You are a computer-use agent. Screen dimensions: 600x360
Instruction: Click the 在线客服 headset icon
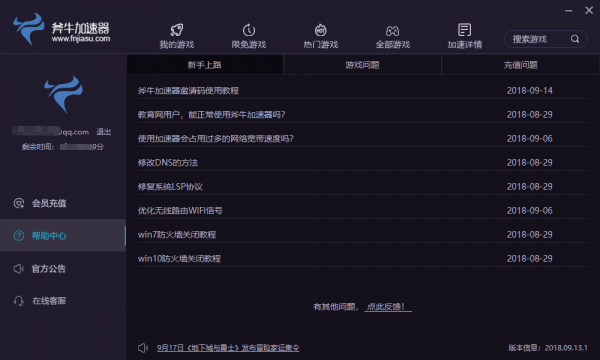point(19,301)
